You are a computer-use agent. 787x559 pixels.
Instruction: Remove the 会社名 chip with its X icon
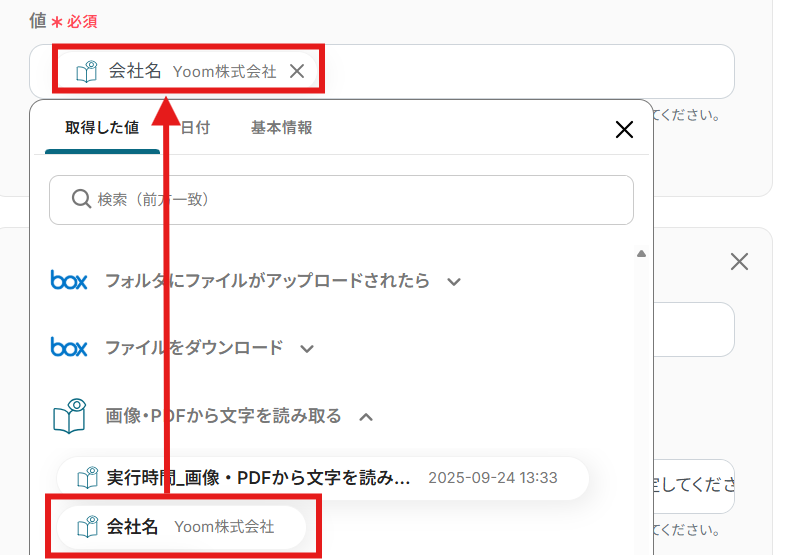point(297,71)
